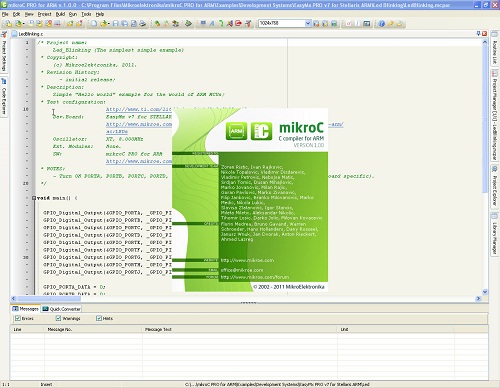Click the http://www.ti.com link in code
Screen dimensions: 500x388
(139, 109)
